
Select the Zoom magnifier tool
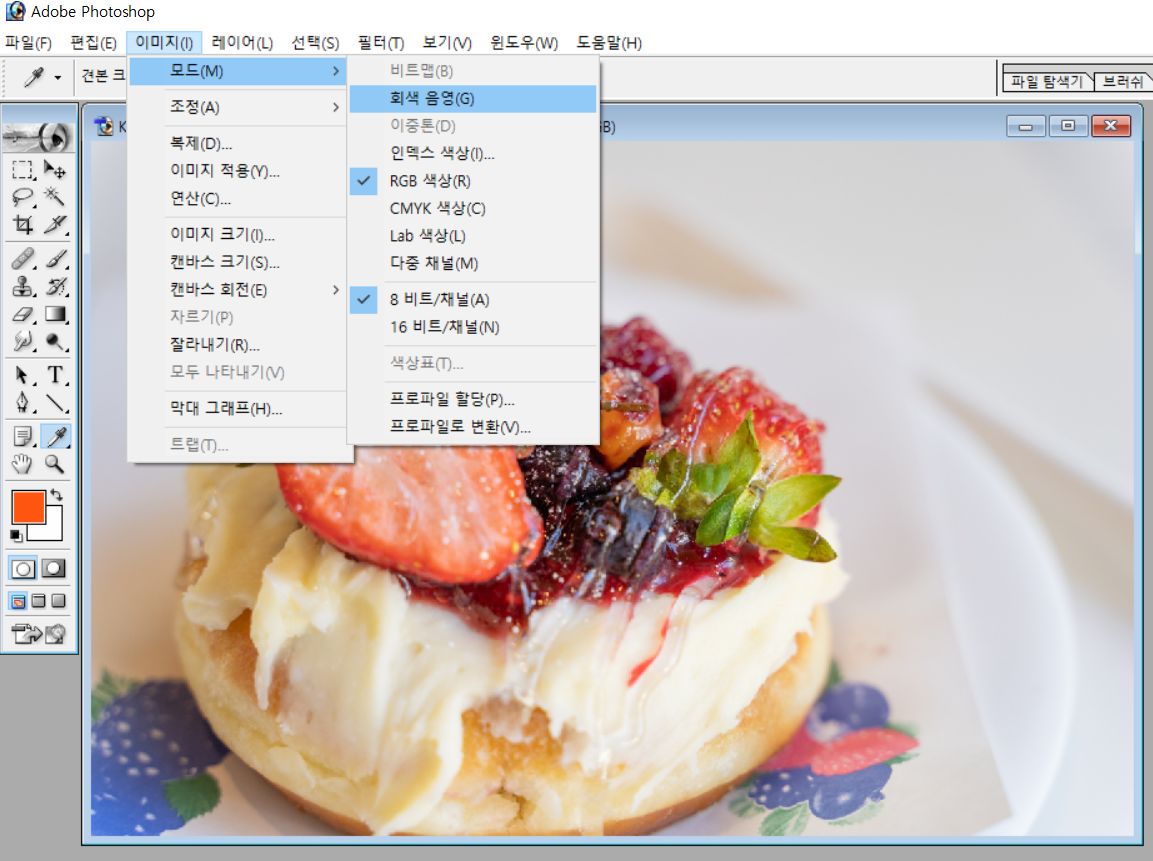pyautogui.click(x=55, y=463)
